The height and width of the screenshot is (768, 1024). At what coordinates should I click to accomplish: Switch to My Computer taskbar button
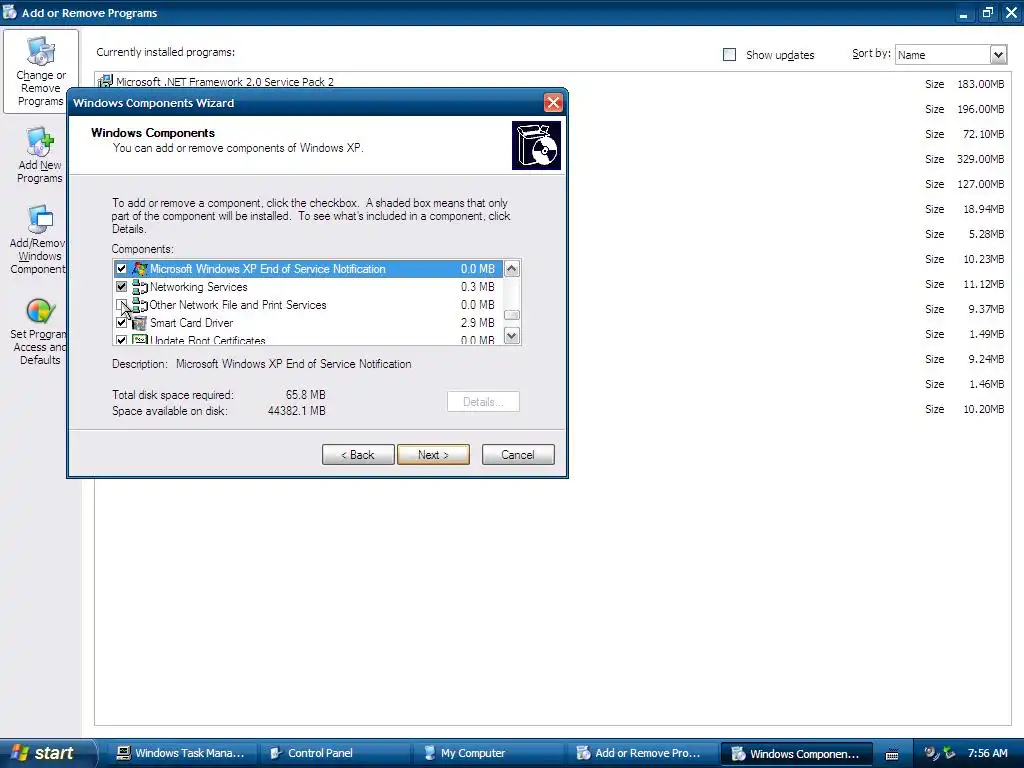point(487,753)
